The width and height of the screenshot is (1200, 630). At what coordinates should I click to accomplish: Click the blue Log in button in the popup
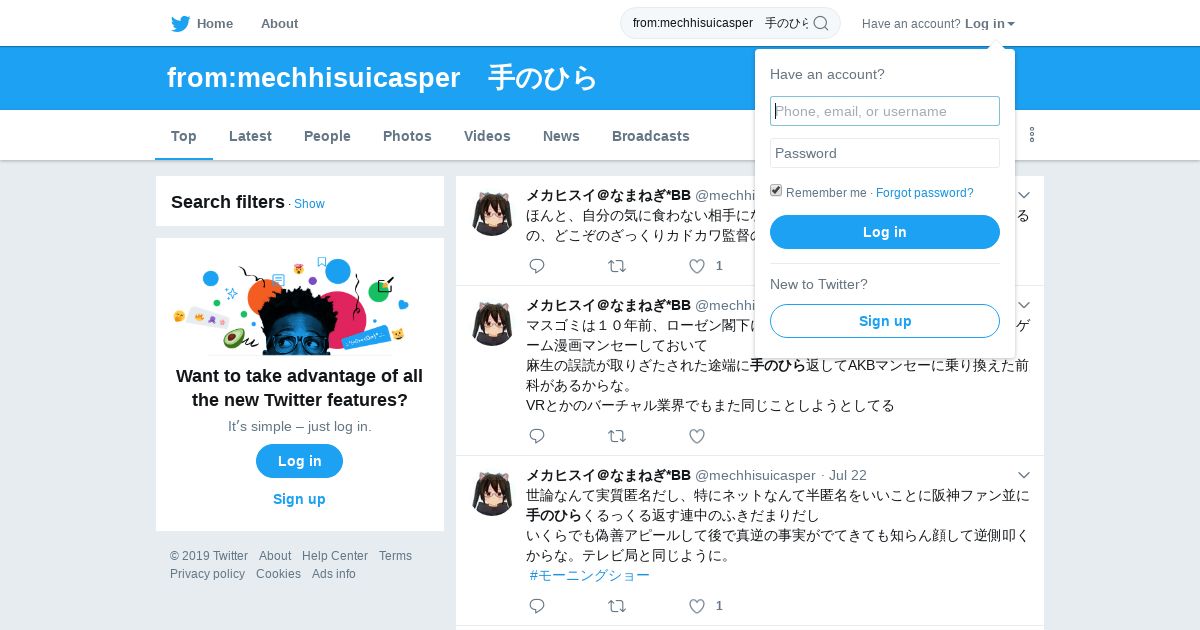click(x=885, y=232)
